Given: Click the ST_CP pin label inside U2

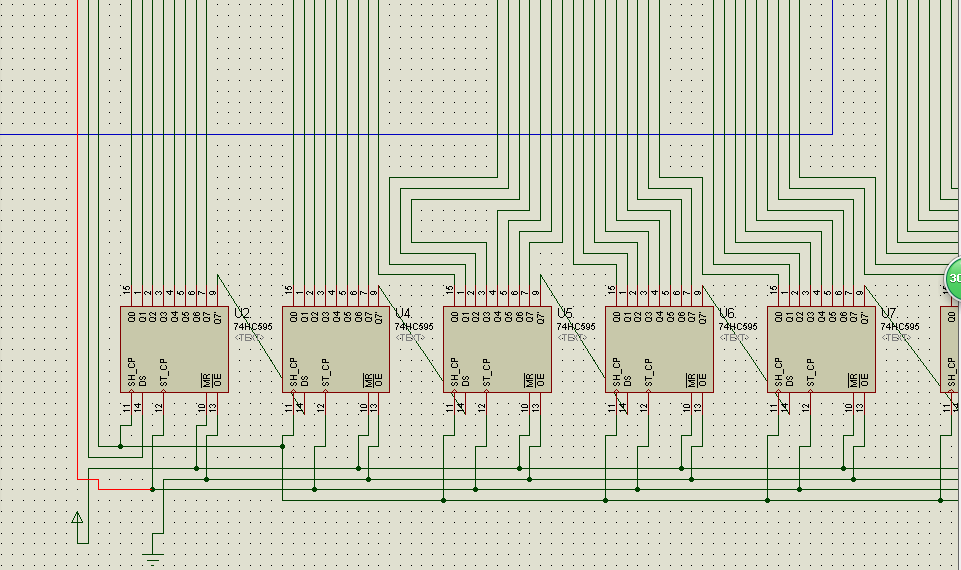Looking at the screenshot, I should 164,373.
